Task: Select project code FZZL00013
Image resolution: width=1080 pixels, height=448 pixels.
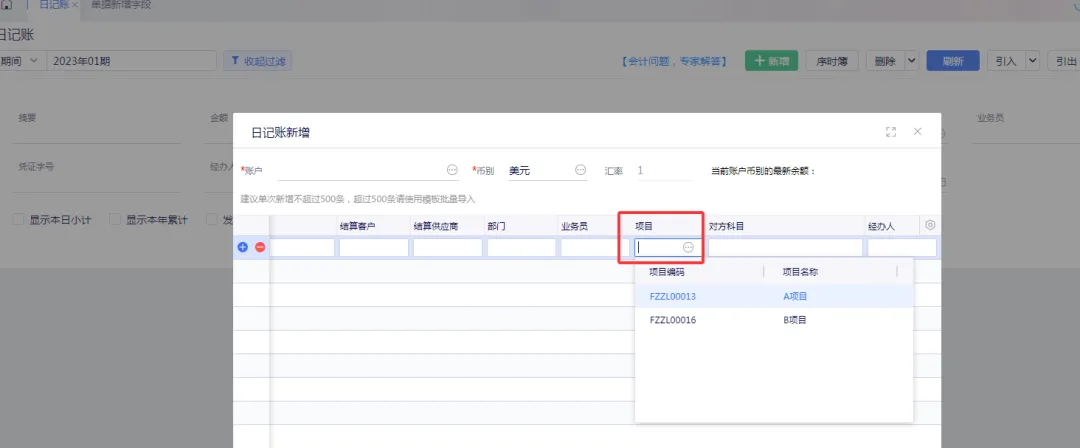Action: click(x=672, y=296)
